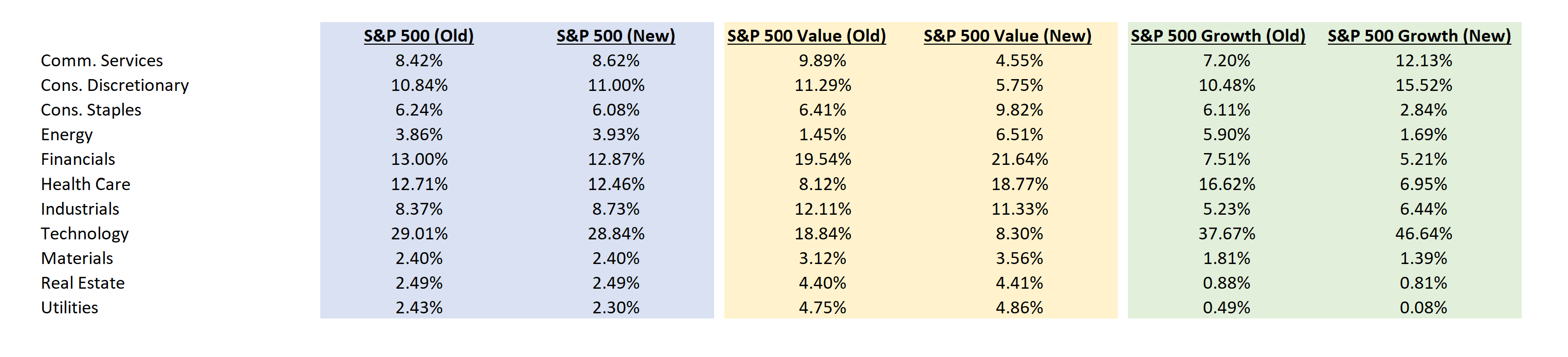Select the 18.77% Health Care cell
This screenshot has width=1568, height=357.
(x=1019, y=184)
